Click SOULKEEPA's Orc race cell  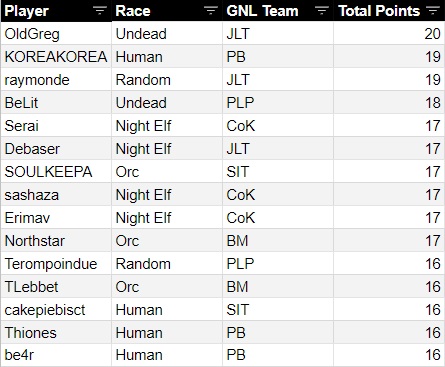pos(167,172)
